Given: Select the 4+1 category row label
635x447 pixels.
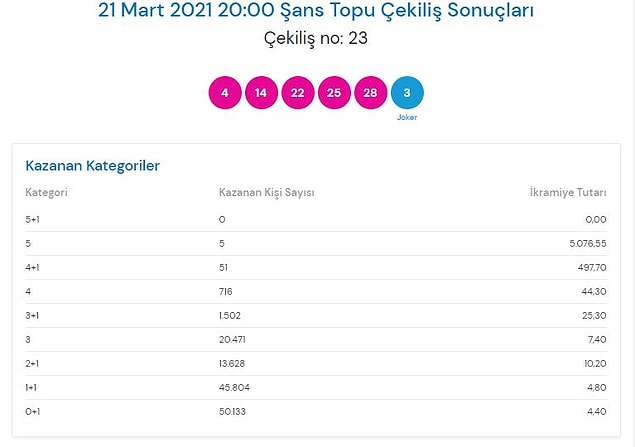Looking at the screenshot, I should click(32, 267).
